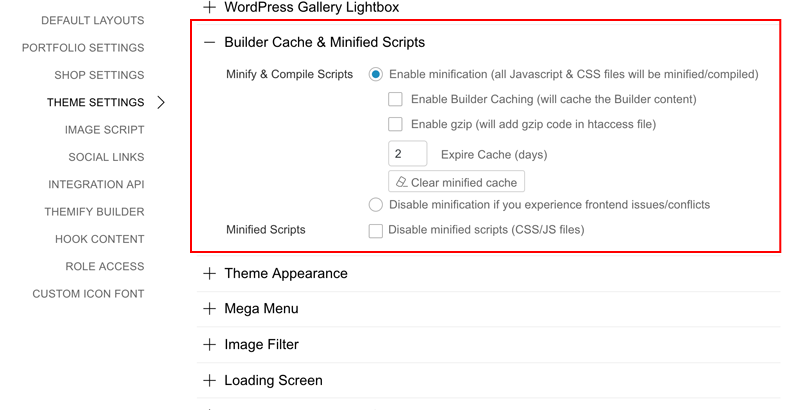Enable Builder Caching checkbox
Image resolution: width=800 pixels, height=410 pixels.
click(x=395, y=99)
